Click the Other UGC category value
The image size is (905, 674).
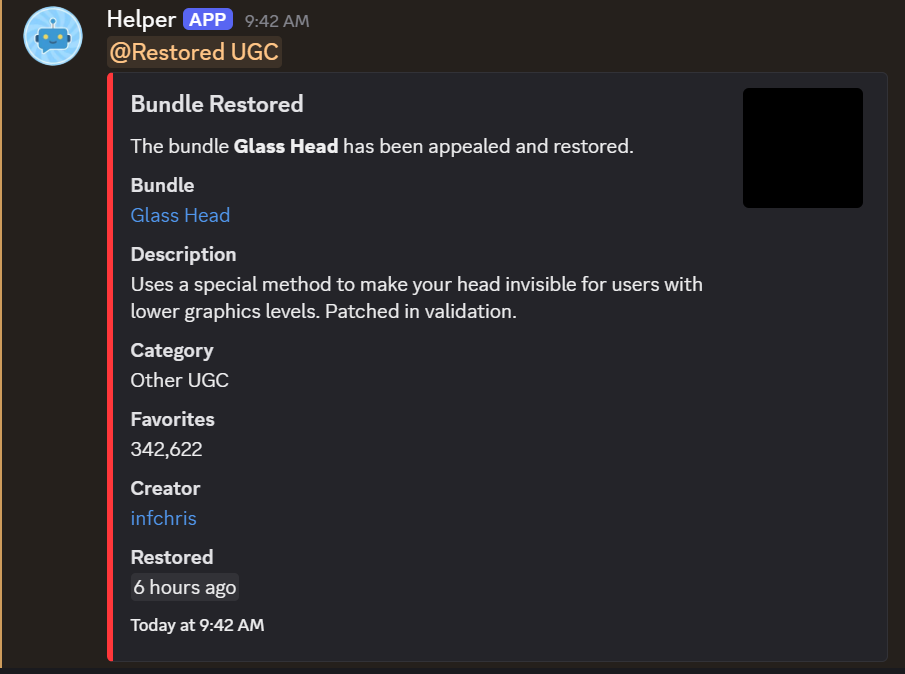180,380
